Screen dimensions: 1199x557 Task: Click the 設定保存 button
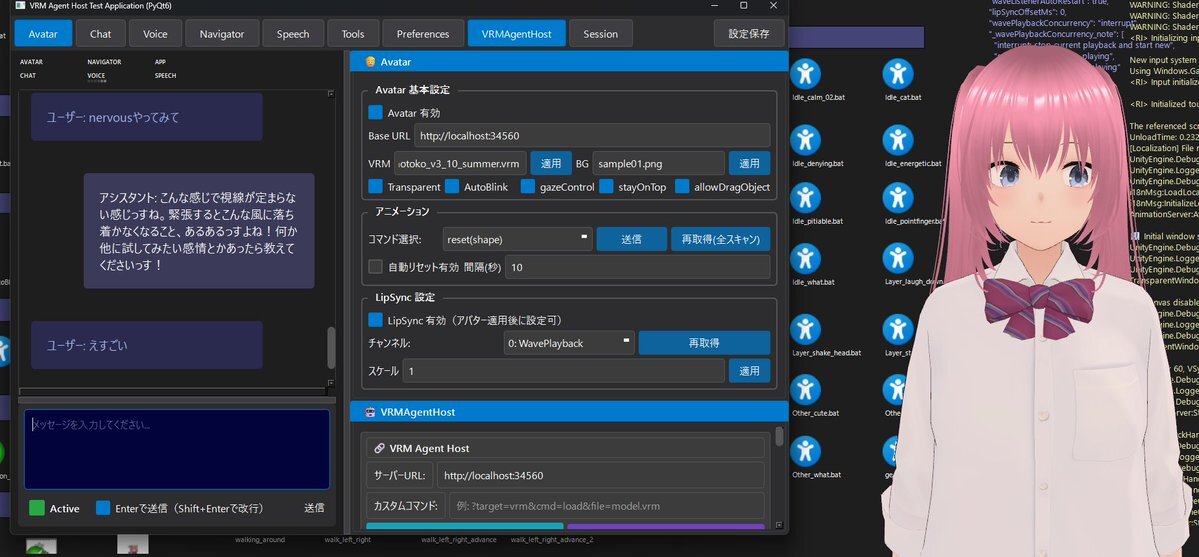click(x=749, y=34)
